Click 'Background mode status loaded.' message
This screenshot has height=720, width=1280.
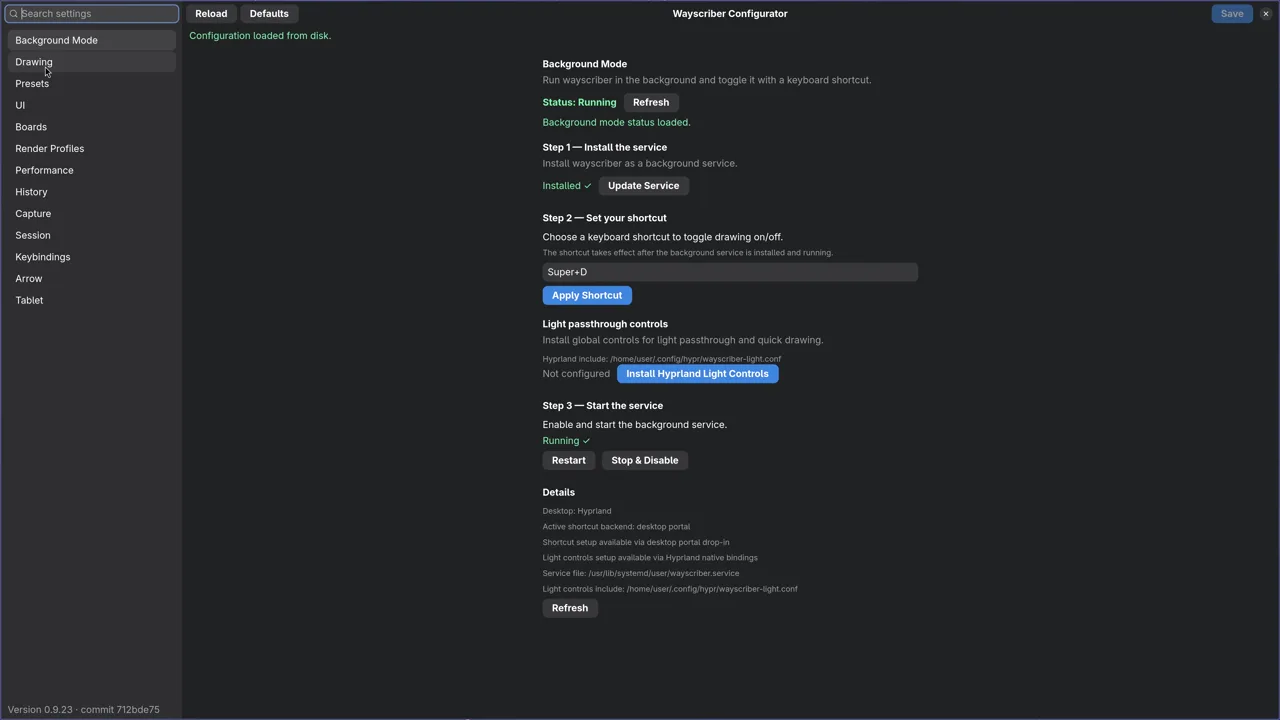pyautogui.click(x=616, y=122)
